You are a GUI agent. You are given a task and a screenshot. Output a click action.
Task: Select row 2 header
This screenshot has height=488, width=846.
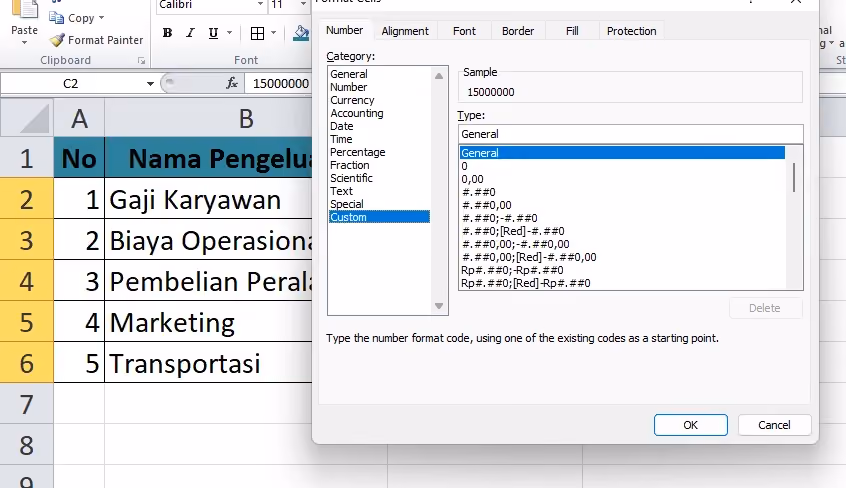click(26, 199)
